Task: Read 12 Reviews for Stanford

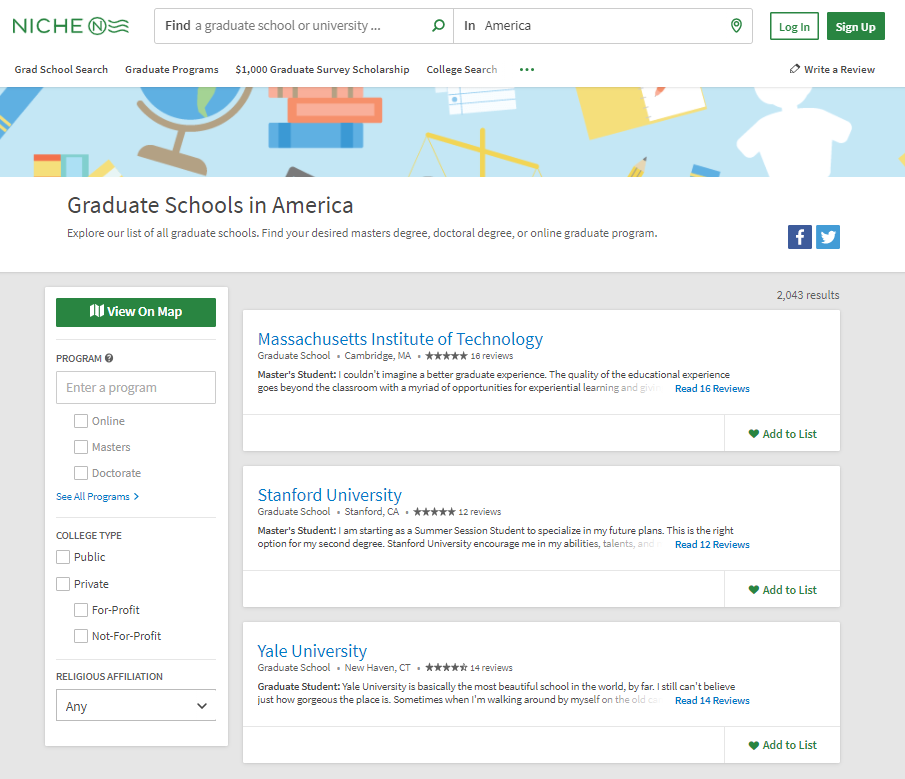Action: 712,545
